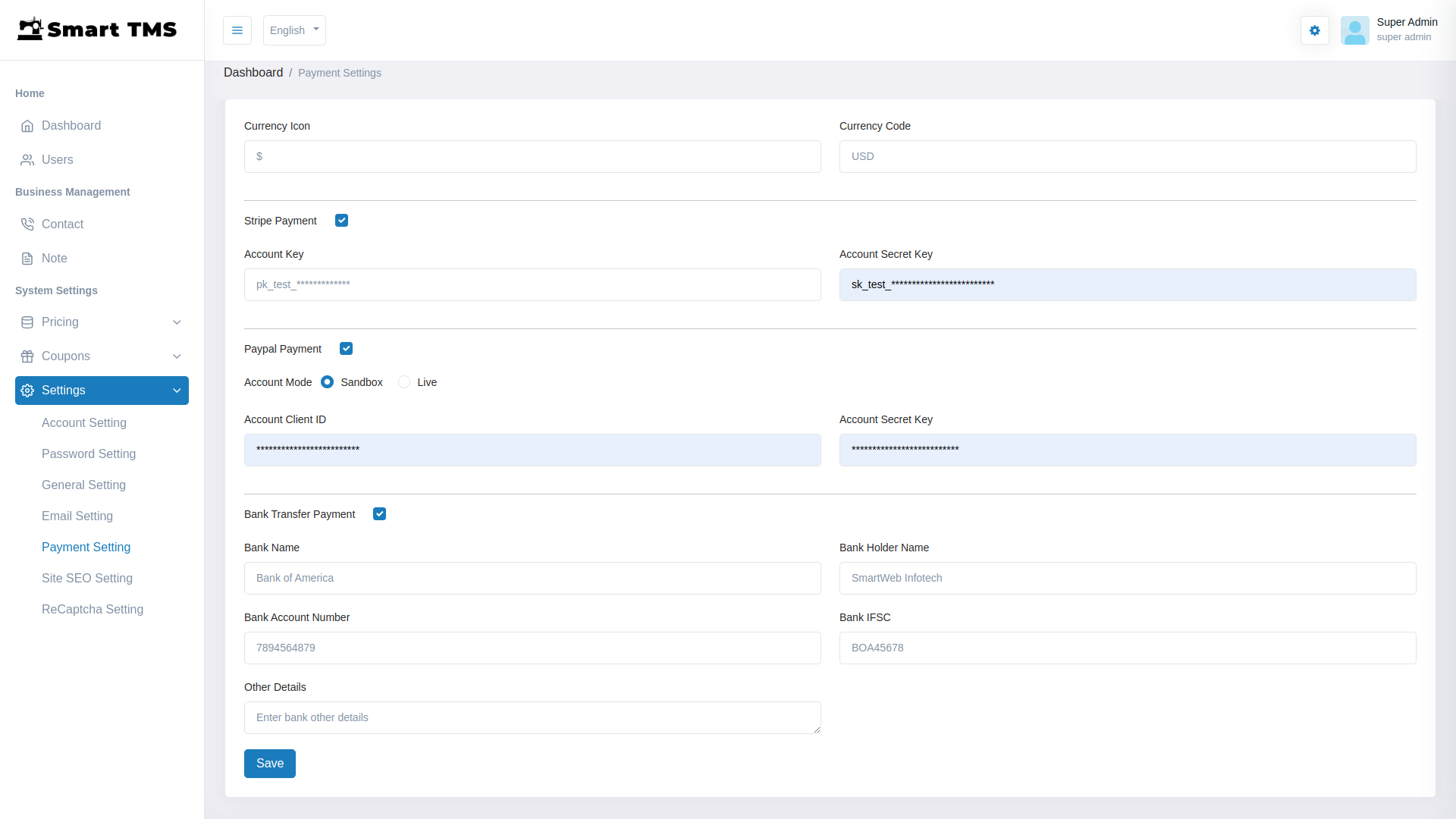Select Site SEO Setting in sidebar

tap(87, 578)
